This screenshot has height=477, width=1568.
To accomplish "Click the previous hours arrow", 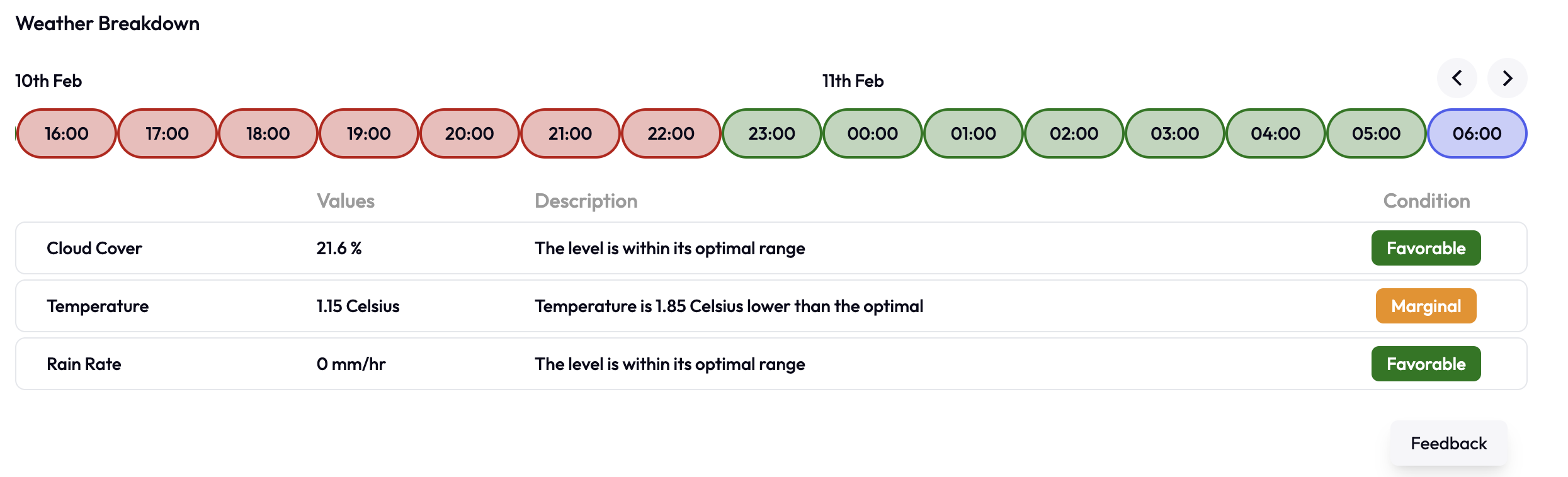I will point(1457,79).
